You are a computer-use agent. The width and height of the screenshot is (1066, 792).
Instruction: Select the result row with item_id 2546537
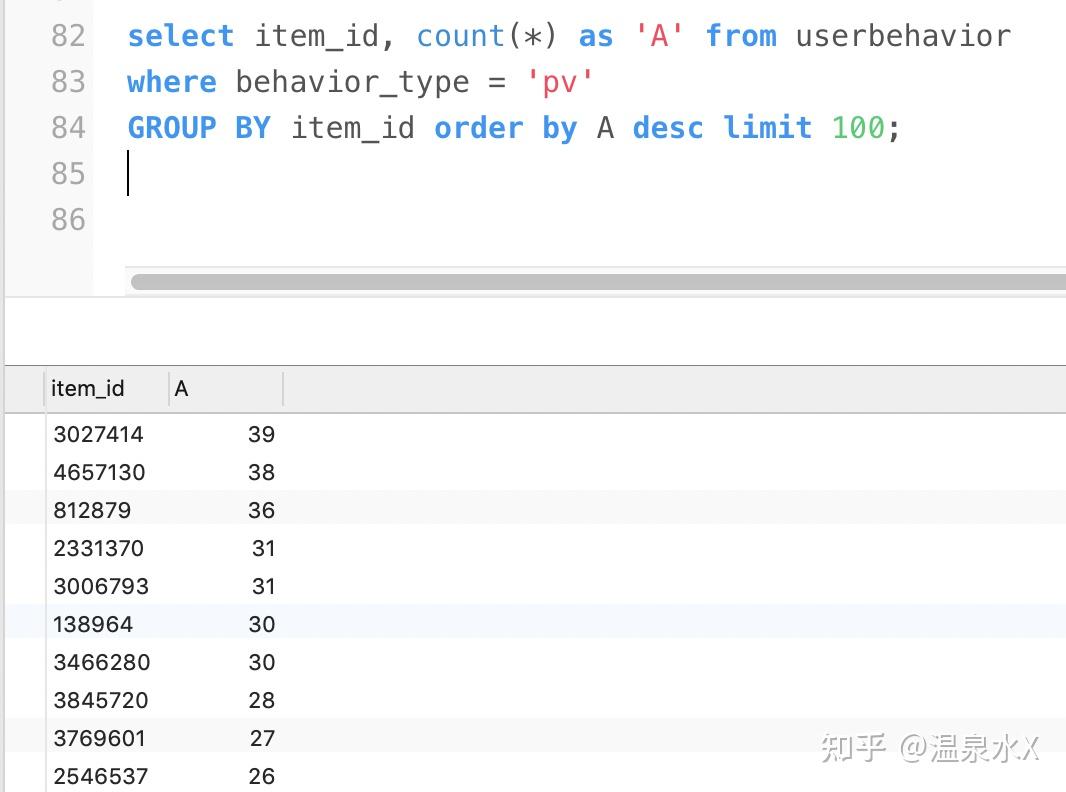(100, 776)
